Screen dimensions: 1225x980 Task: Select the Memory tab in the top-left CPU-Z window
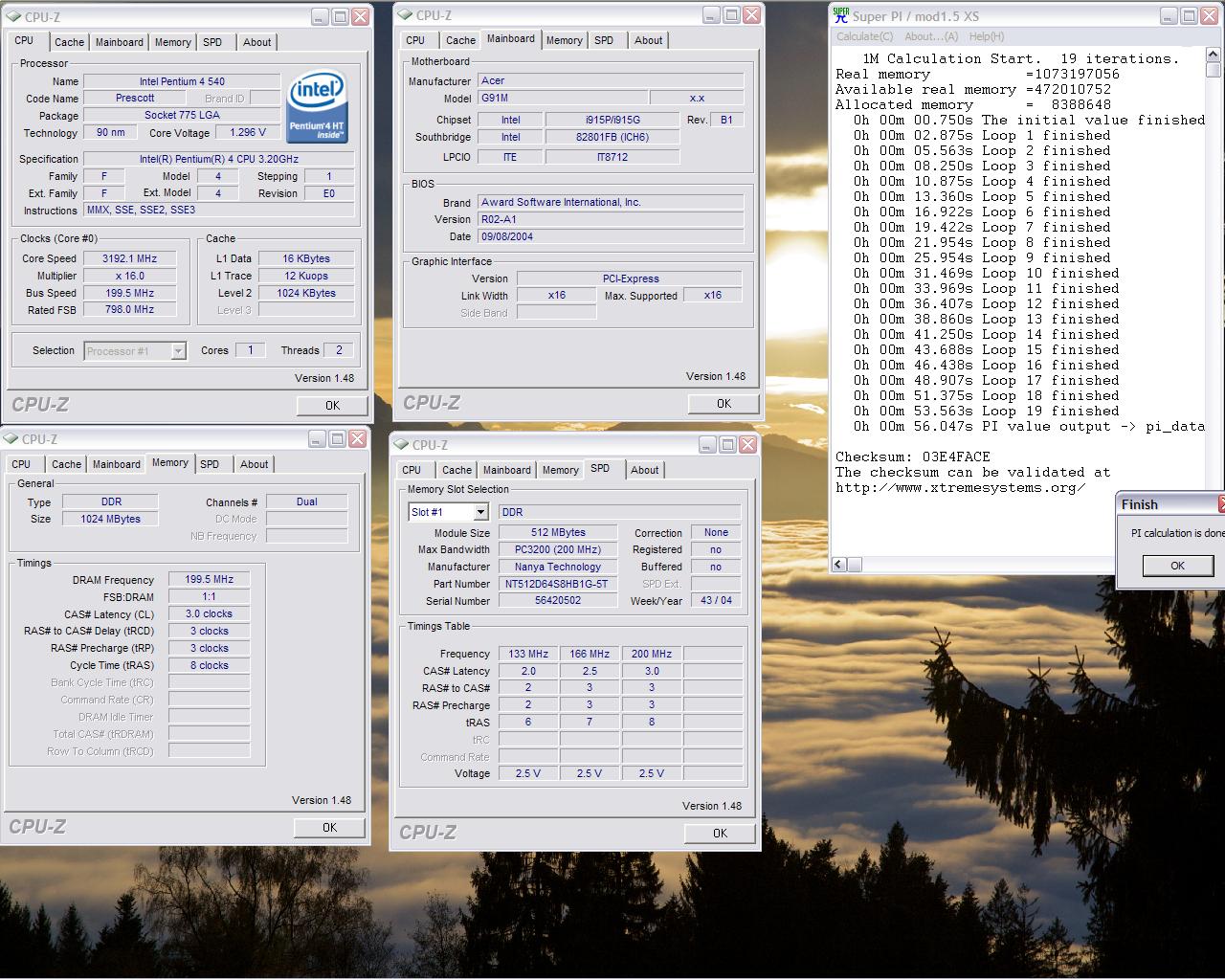click(x=172, y=42)
